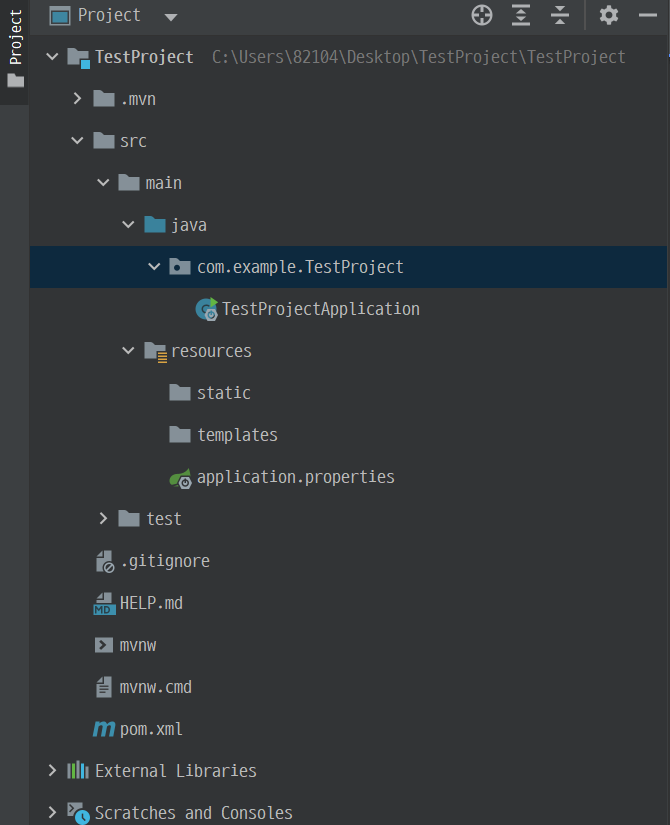Click the blue java source root icon

point(155,225)
